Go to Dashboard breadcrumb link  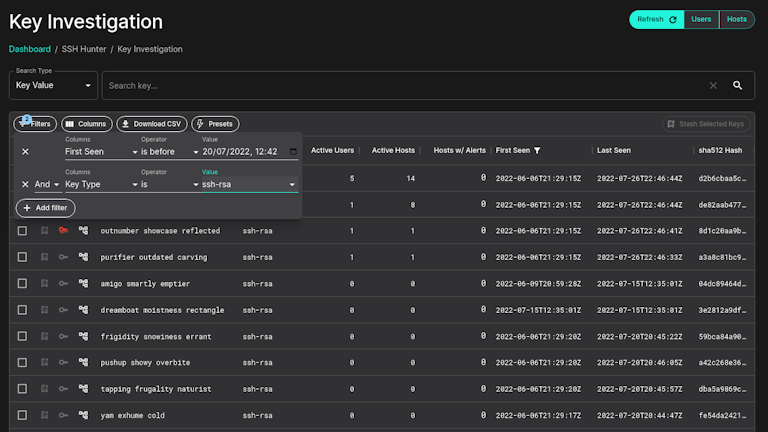[30, 49]
